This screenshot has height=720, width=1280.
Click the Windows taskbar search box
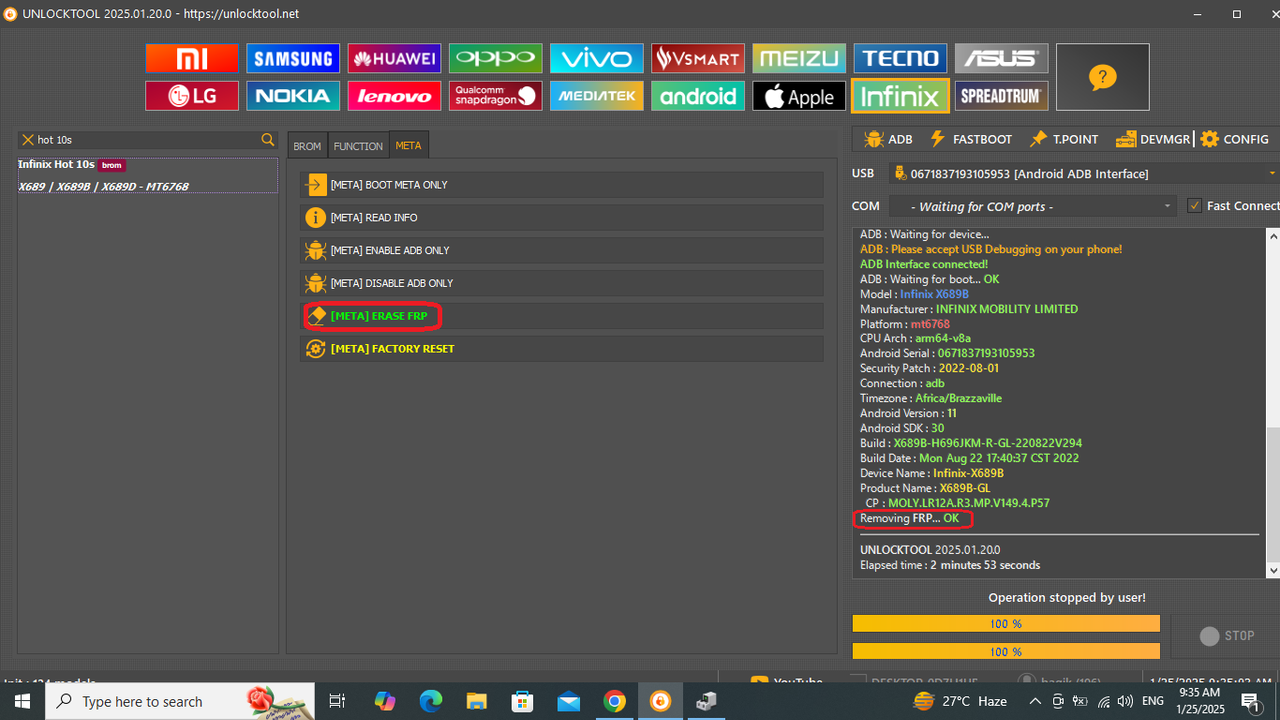tap(180, 701)
